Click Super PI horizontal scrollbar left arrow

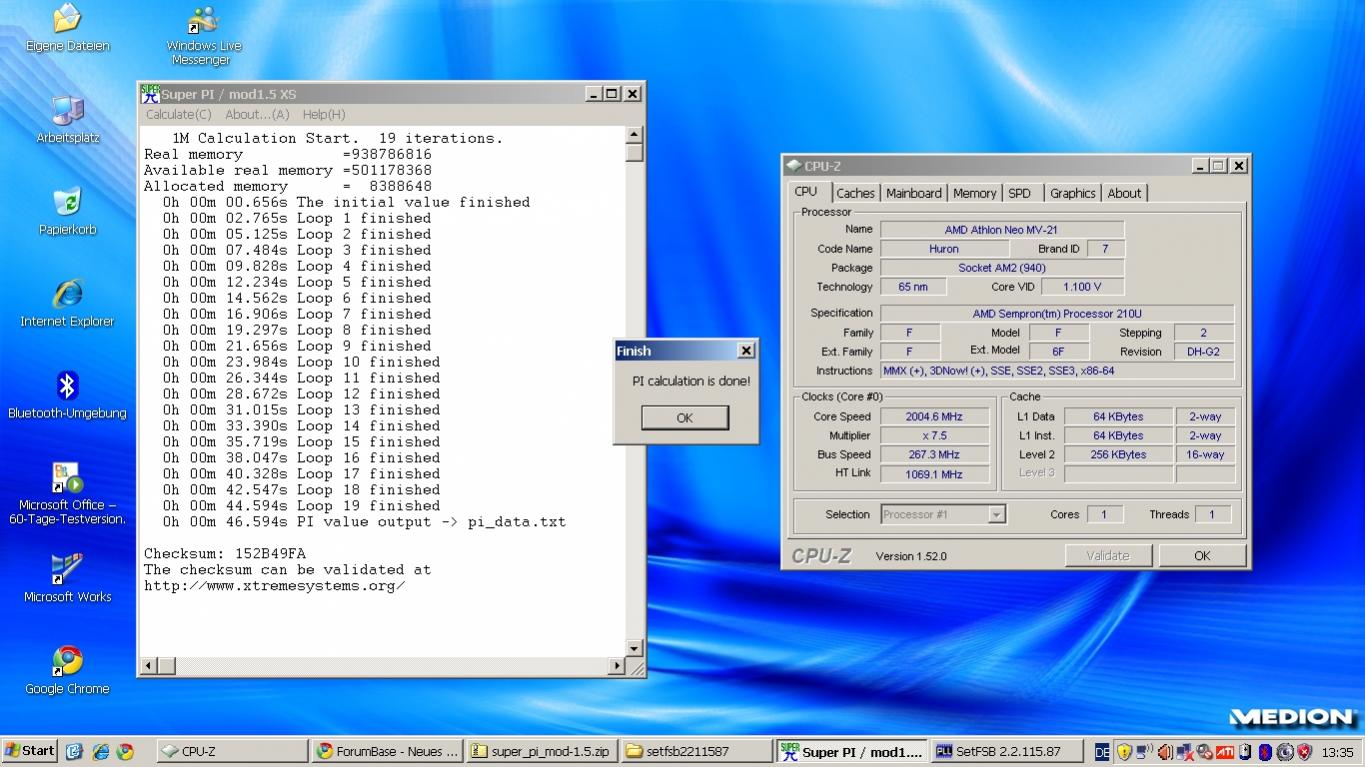click(148, 665)
